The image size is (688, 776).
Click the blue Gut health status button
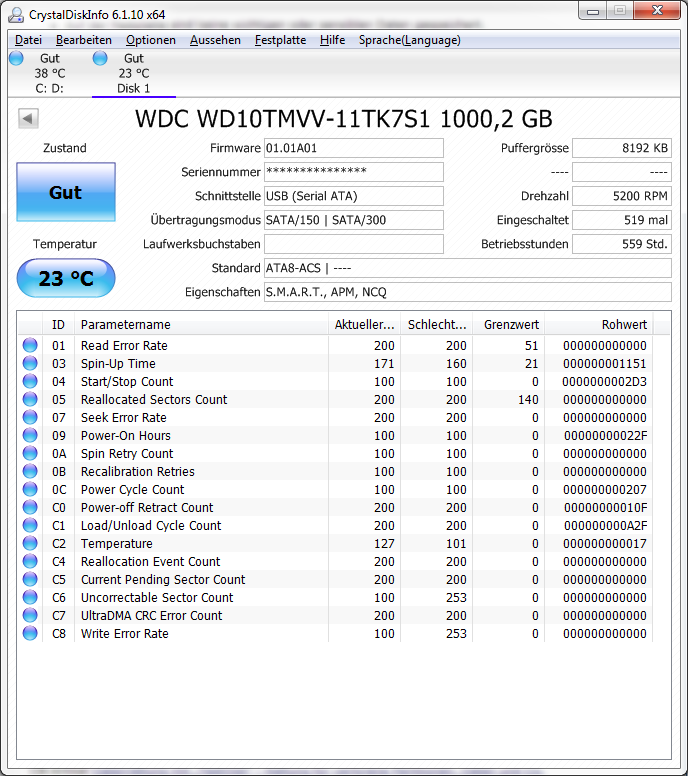pos(66,192)
